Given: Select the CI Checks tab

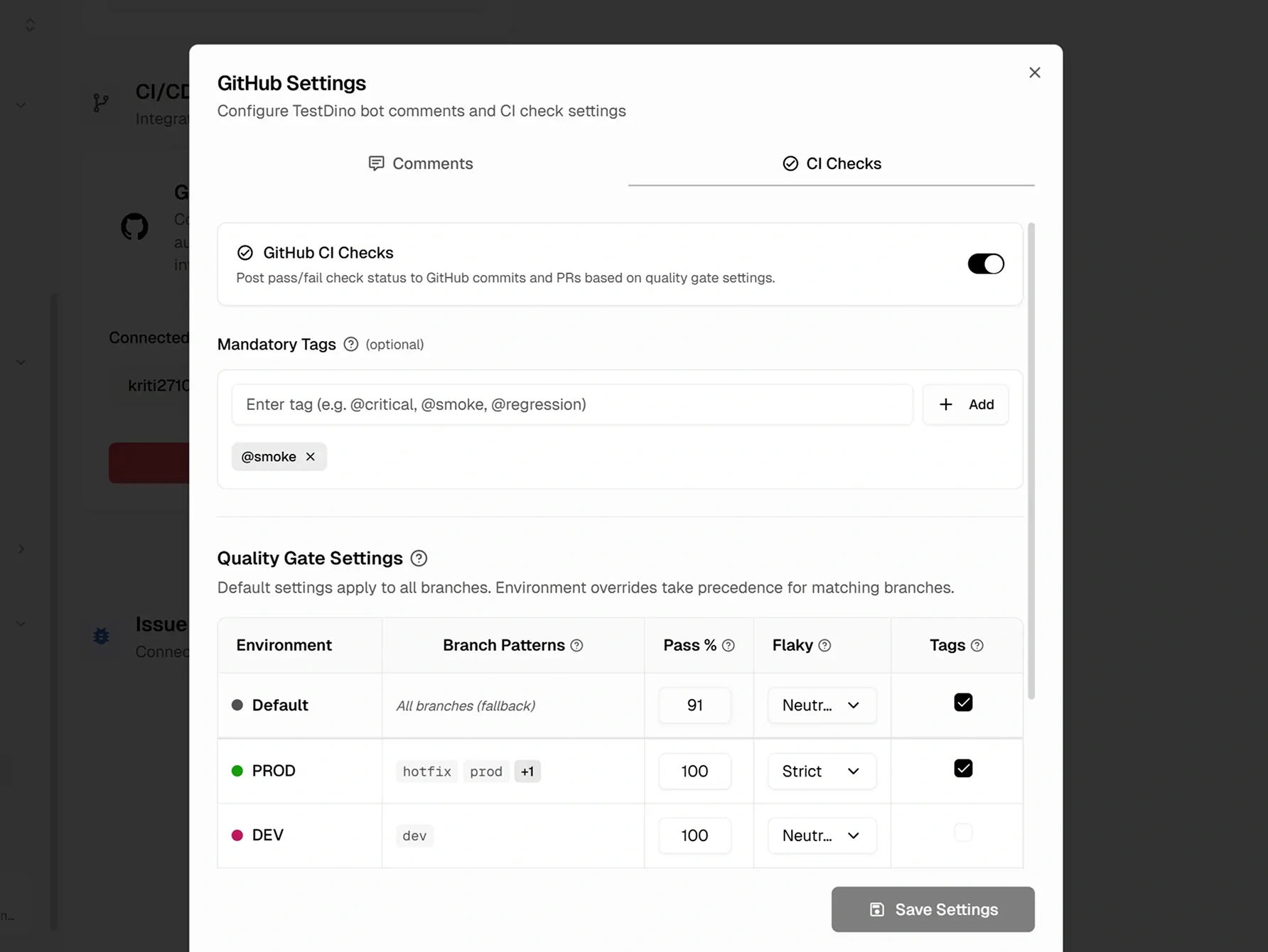Looking at the screenshot, I should pyautogui.click(x=832, y=163).
